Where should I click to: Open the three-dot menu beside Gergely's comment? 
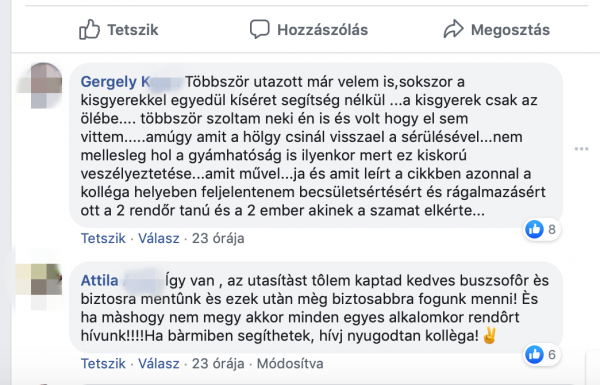coord(581,149)
